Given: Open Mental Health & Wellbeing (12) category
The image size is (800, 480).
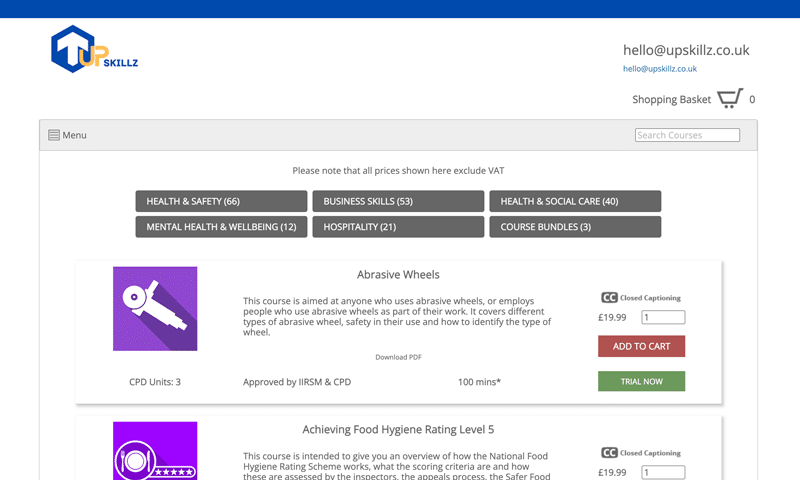Looking at the screenshot, I should [x=222, y=227].
